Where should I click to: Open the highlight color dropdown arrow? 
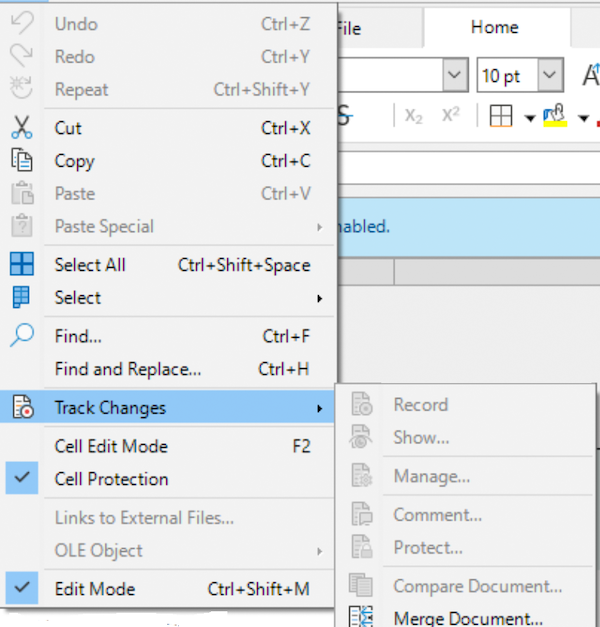582,118
